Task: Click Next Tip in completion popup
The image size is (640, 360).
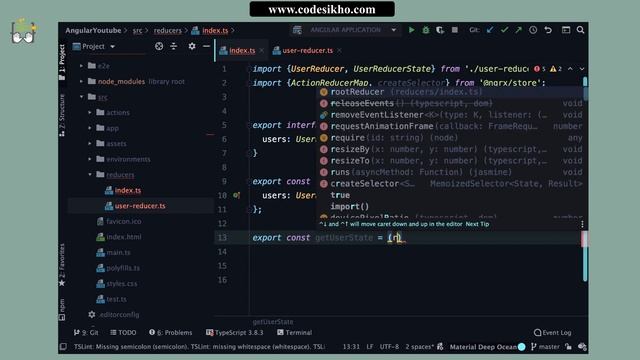Action: point(477,224)
